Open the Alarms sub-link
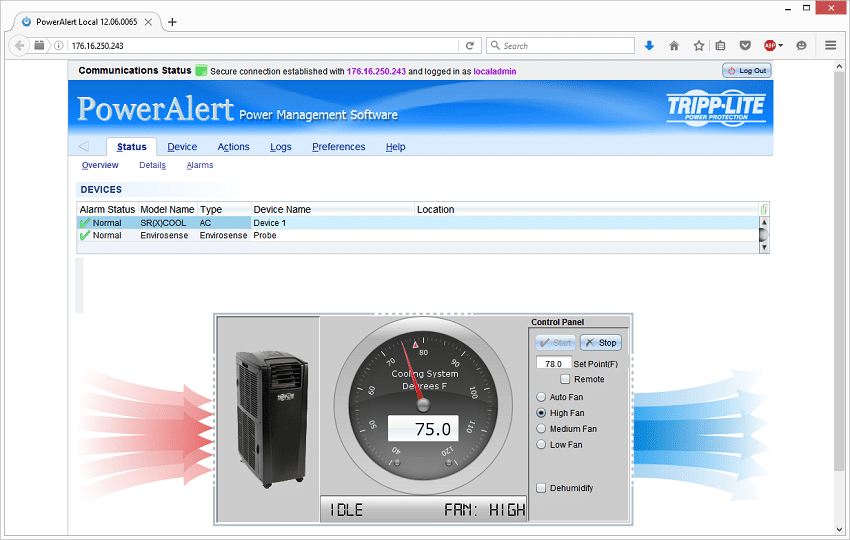The width and height of the screenshot is (850, 540). point(200,165)
